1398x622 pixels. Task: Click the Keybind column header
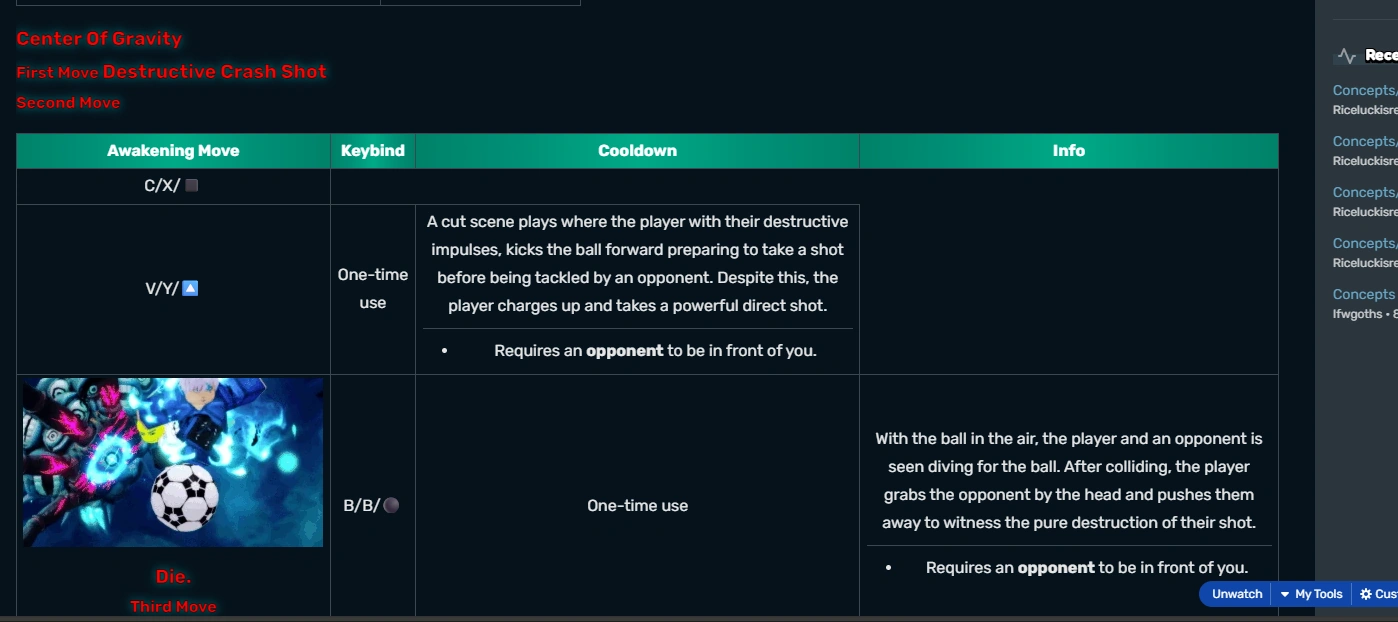(372, 151)
